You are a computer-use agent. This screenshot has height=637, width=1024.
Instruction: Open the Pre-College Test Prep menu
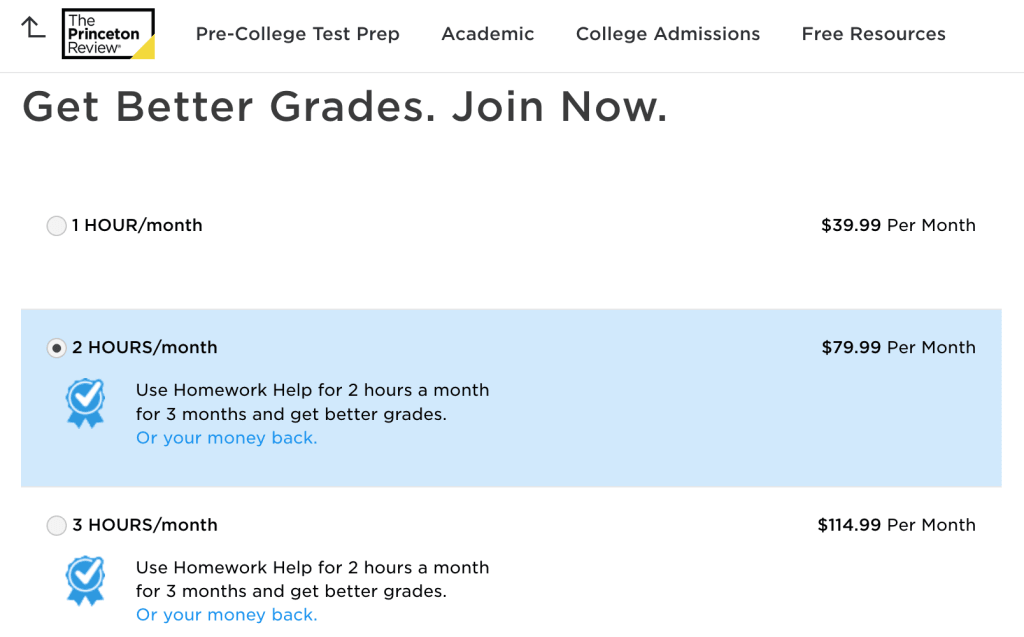click(297, 34)
